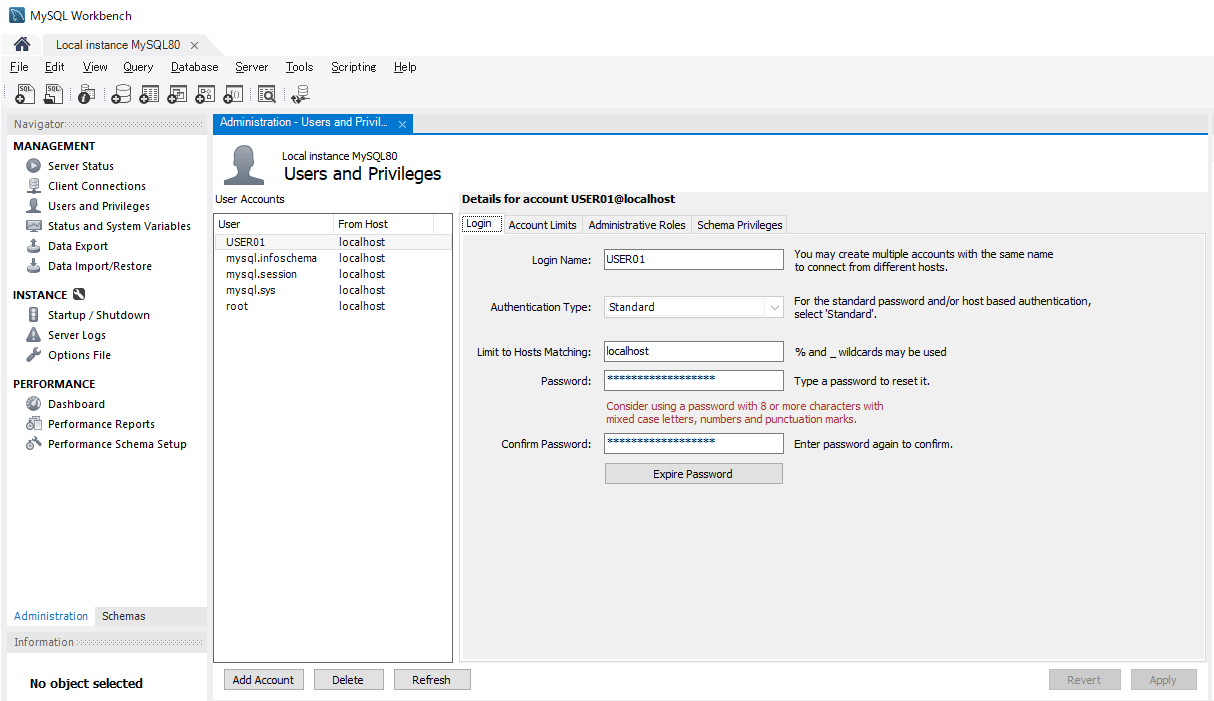Go to the home screen tab icon
The width and height of the screenshot is (1214, 701).
(x=22, y=45)
